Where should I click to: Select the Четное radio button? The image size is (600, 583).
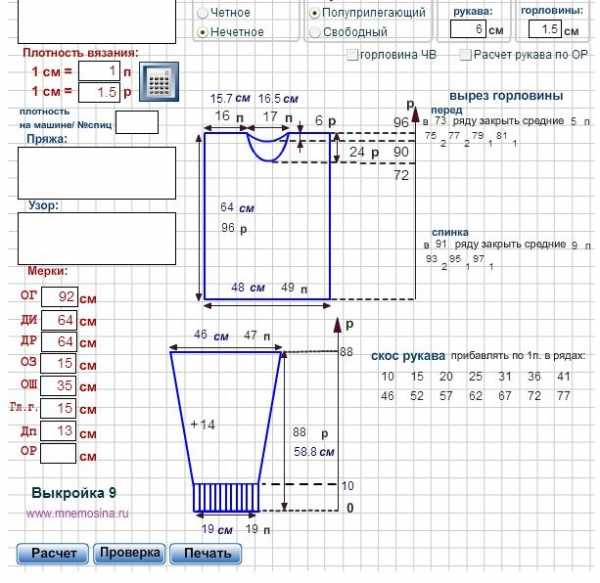204,13
